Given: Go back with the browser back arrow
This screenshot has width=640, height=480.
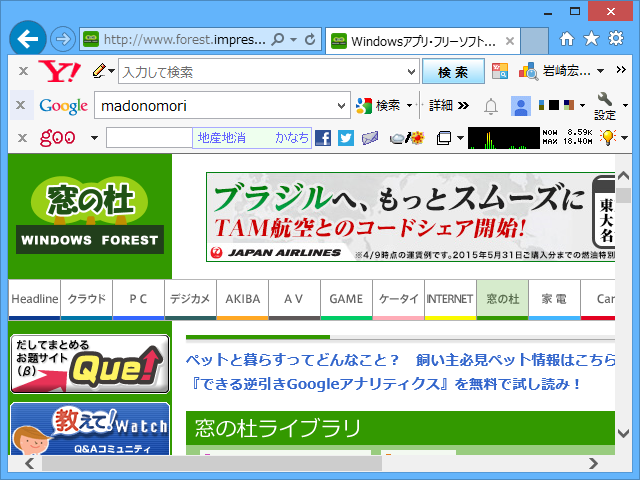Looking at the screenshot, I should (x=28, y=39).
